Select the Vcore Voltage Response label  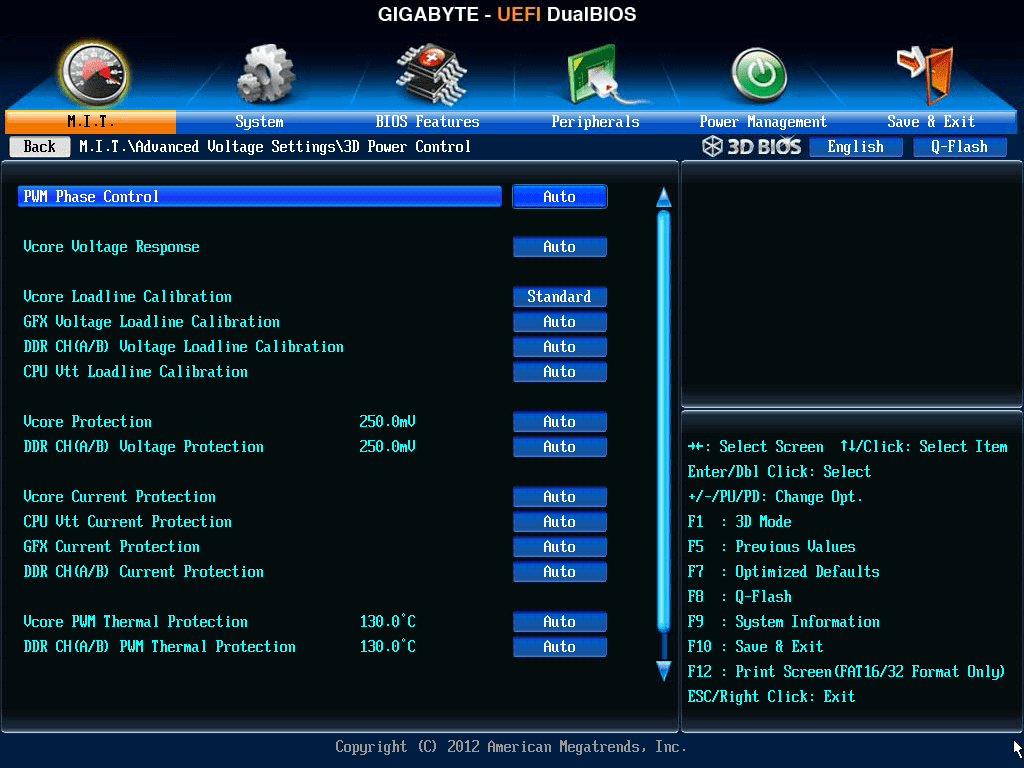point(111,247)
